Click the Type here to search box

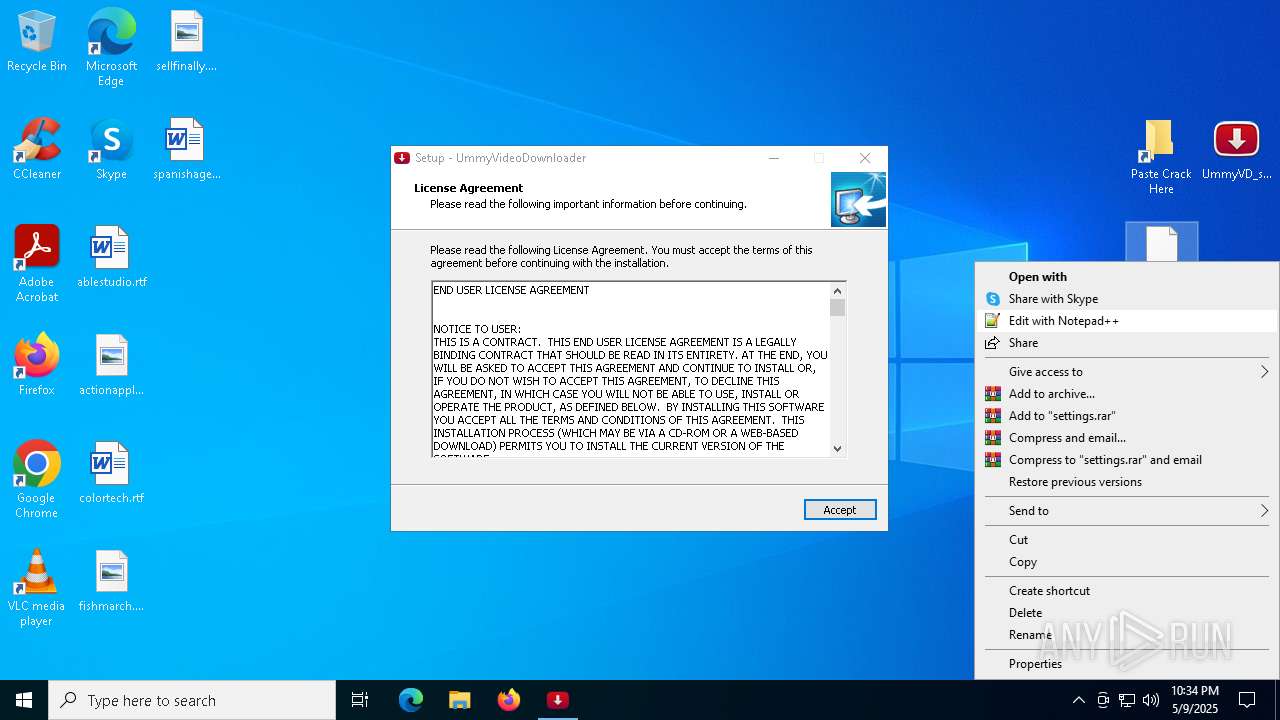pyautogui.click(x=192, y=700)
